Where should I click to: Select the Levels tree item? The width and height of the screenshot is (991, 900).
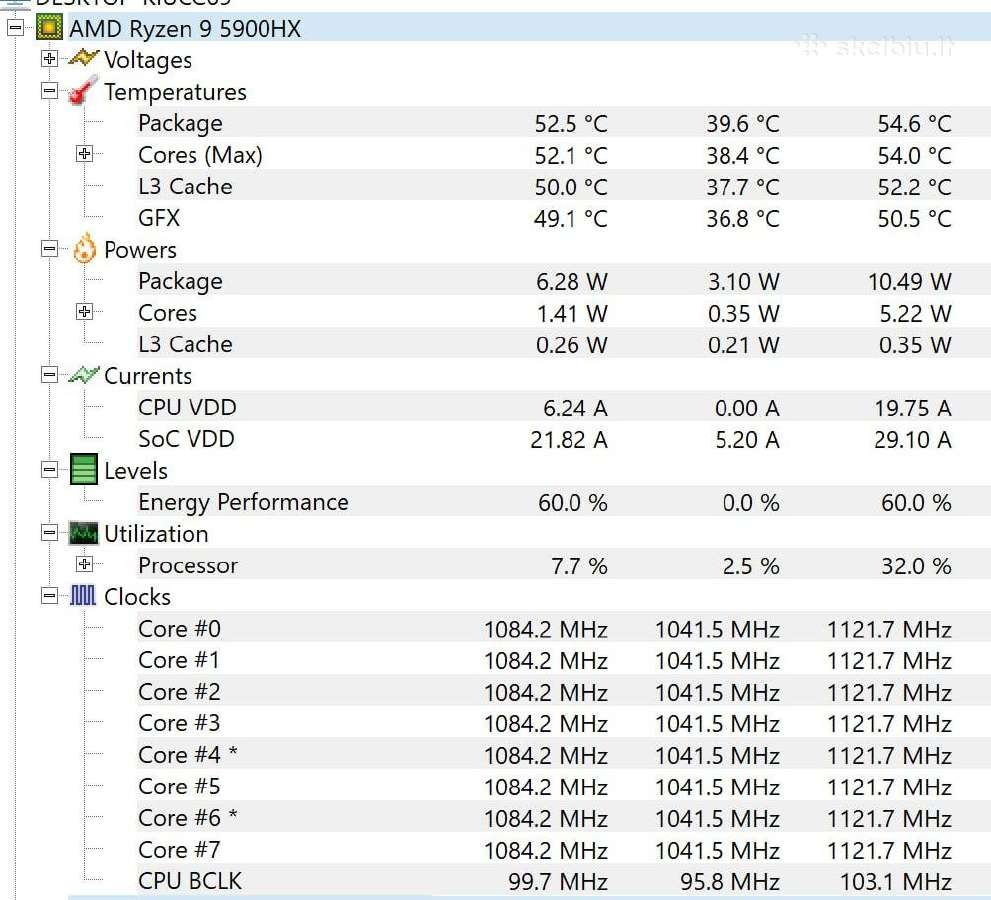tap(136, 471)
